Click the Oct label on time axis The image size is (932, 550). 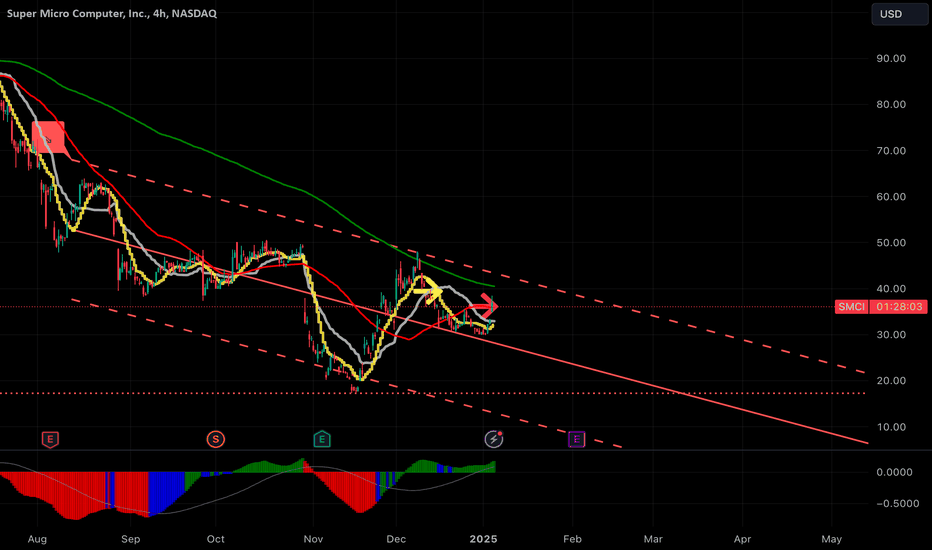[x=215, y=539]
